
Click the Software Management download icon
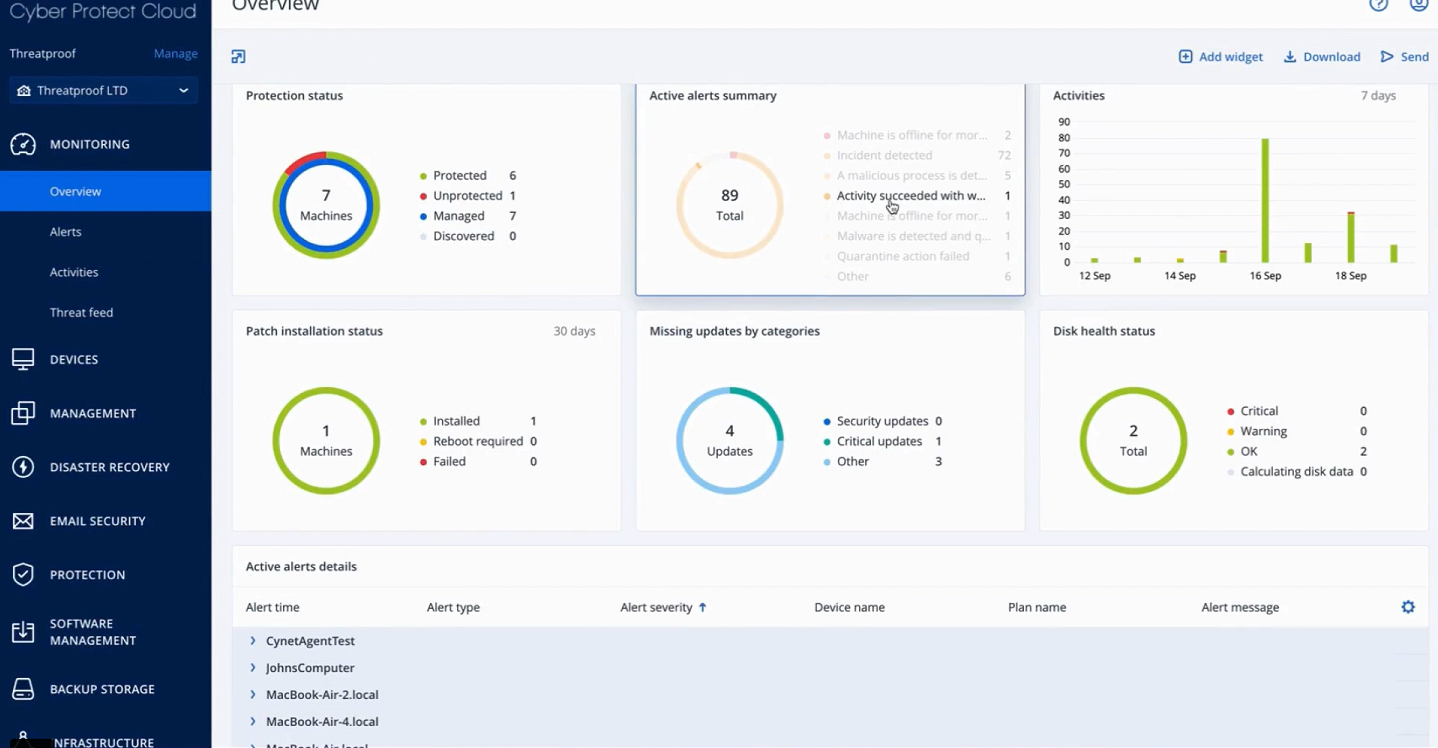tap(23, 632)
